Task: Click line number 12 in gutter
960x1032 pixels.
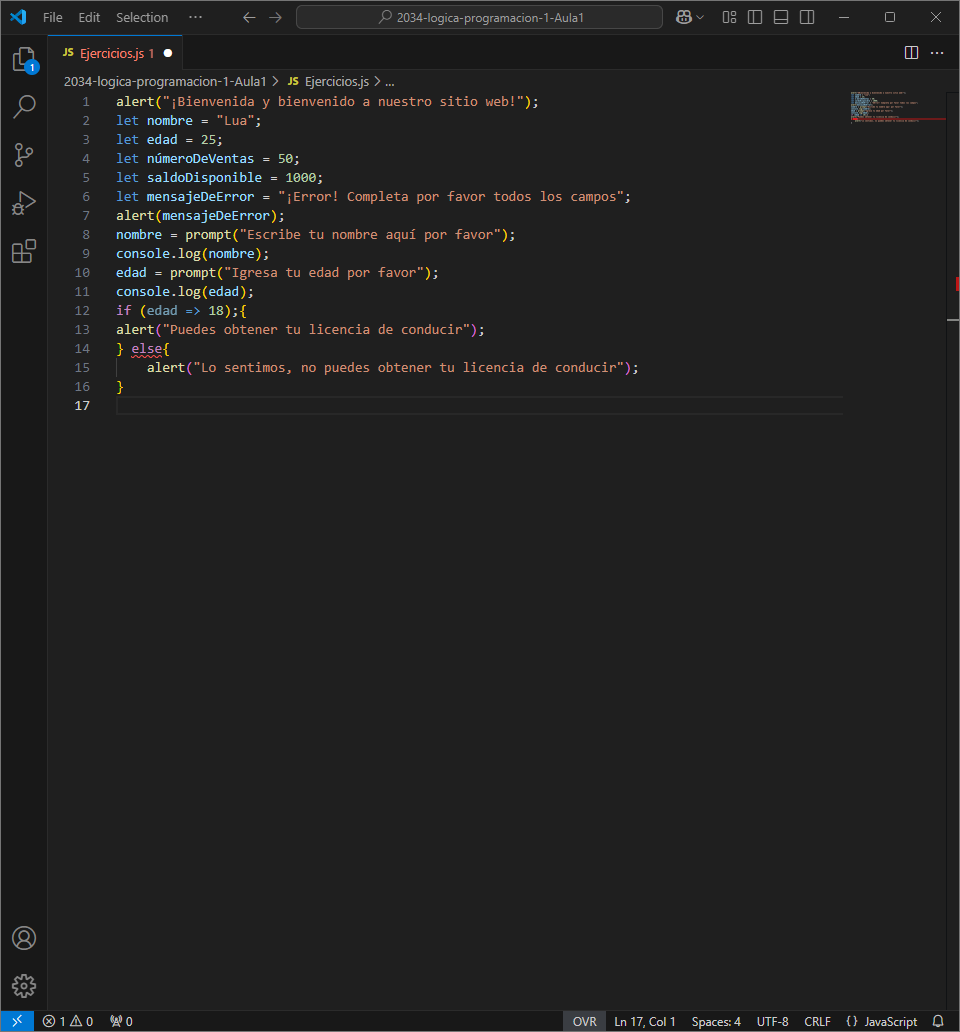Action: coord(82,311)
